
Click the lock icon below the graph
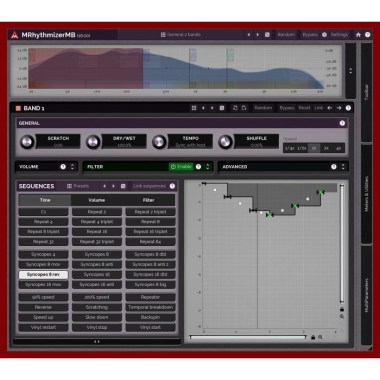click(313, 337)
